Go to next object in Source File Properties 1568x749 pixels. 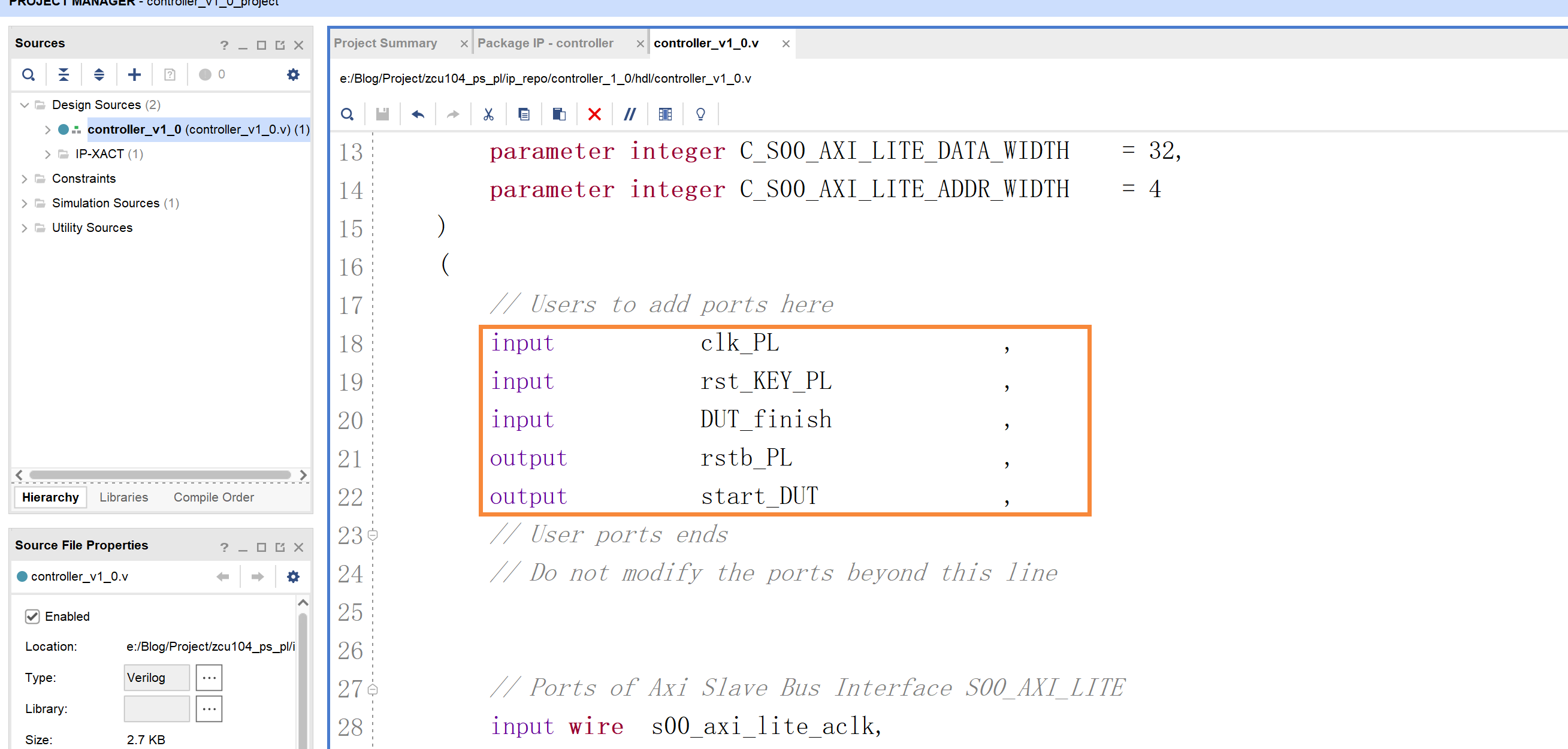pyautogui.click(x=258, y=576)
